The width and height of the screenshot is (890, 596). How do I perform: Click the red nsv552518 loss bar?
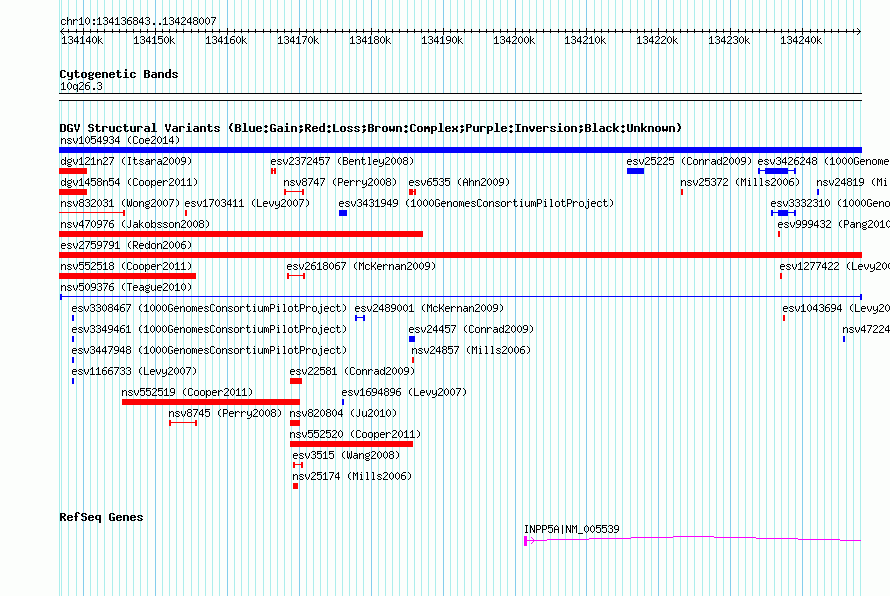(127, 276)
